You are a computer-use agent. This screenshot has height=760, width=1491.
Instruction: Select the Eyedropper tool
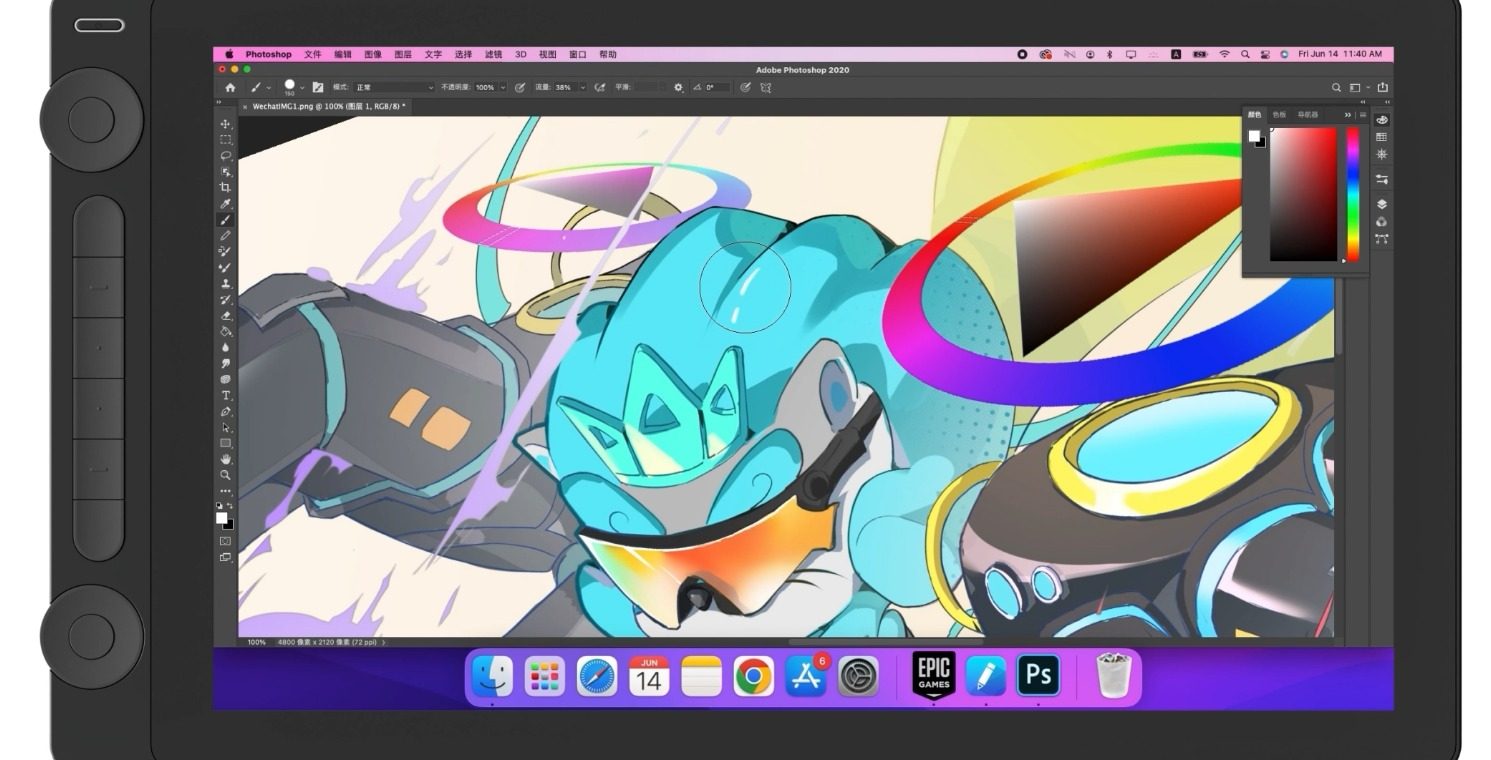(x=225, y=204)
